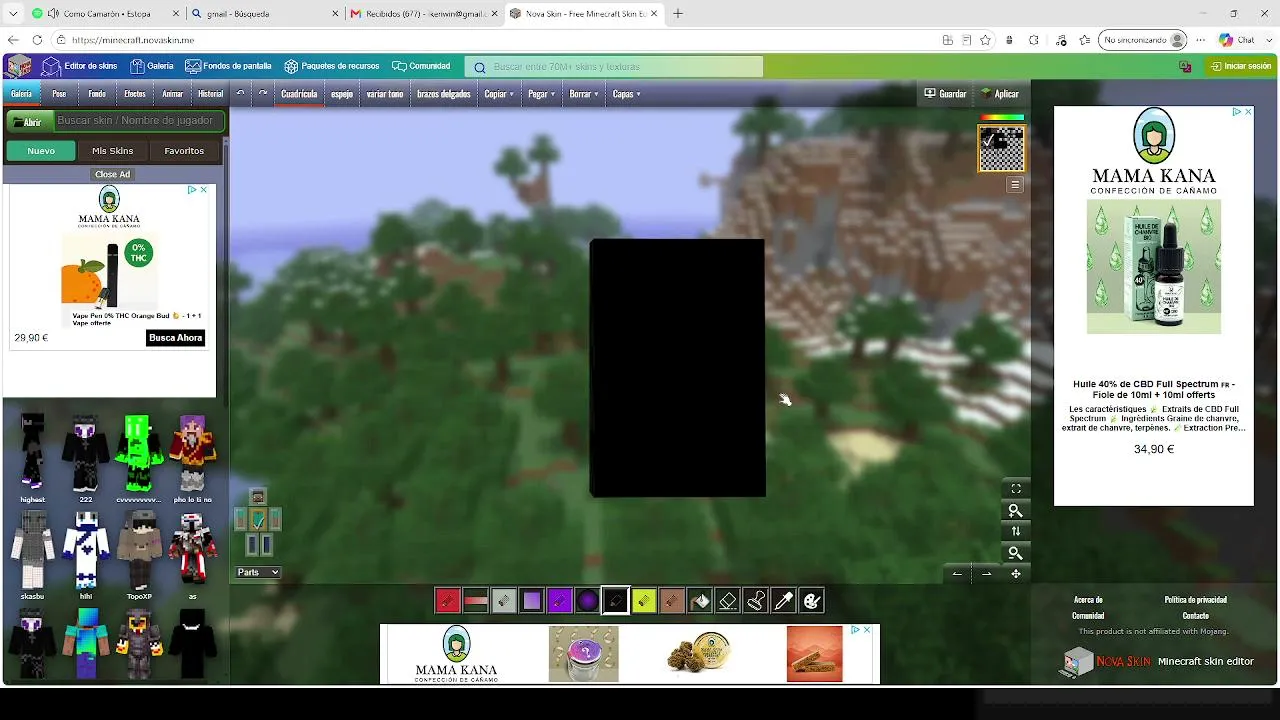Toggle fullscreen view of the canvas
Image resolution: width=1280 pixels, height=720 pixels.
(x=1016, y=489)
